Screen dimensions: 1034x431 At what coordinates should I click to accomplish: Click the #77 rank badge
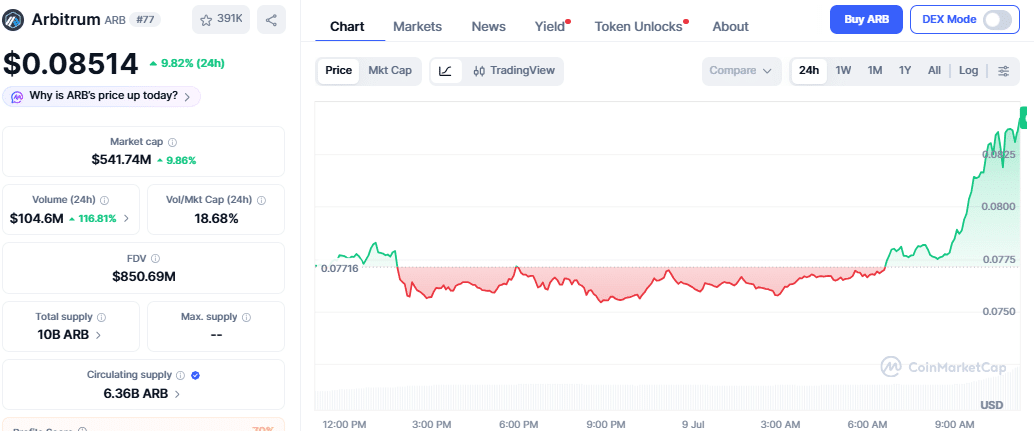[144, 19]
